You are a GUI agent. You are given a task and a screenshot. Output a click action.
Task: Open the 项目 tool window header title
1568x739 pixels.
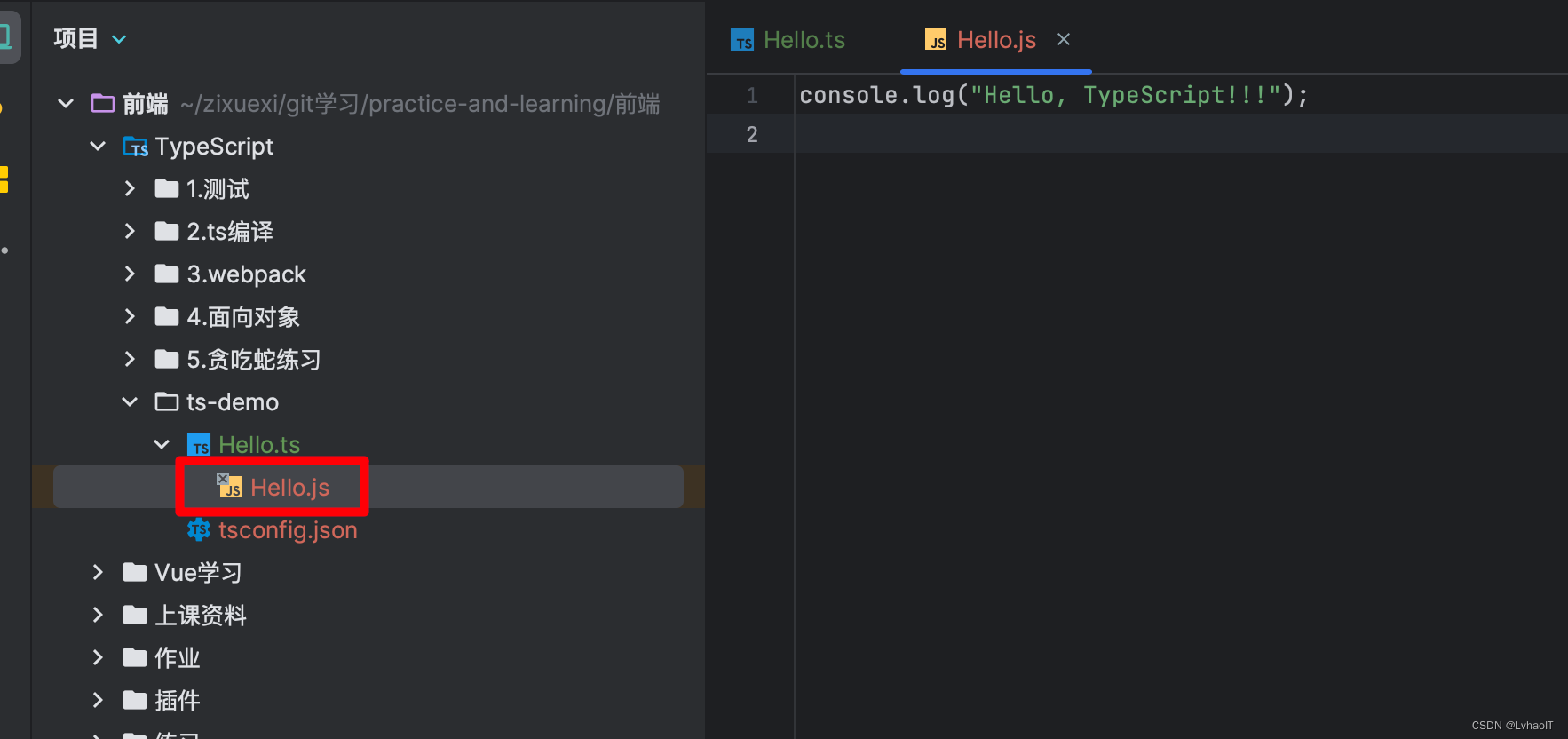(x=75, y=38)
